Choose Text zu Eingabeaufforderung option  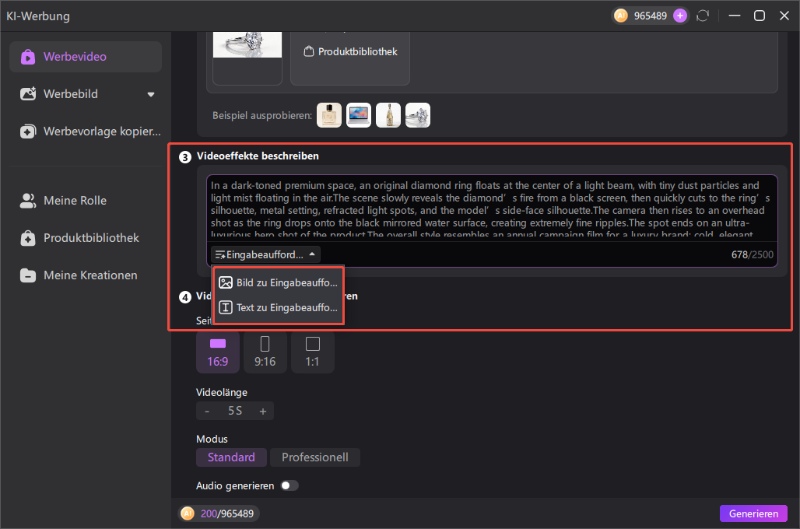[279, 308]
